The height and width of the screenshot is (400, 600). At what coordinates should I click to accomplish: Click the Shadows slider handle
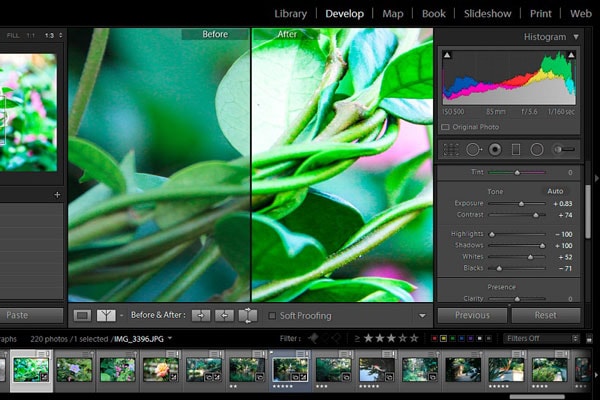pyautogui.click(x=542, y=246)
